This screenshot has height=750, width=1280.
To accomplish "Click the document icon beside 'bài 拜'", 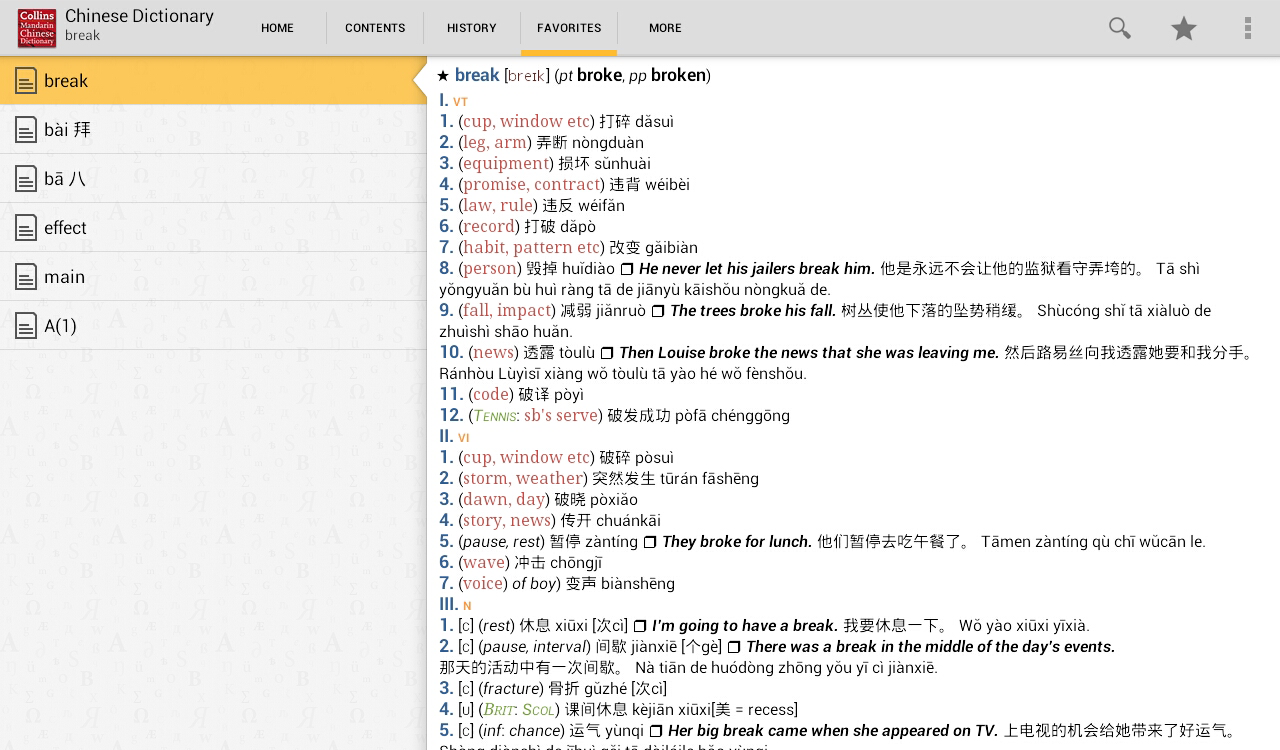I will point(26,129).
